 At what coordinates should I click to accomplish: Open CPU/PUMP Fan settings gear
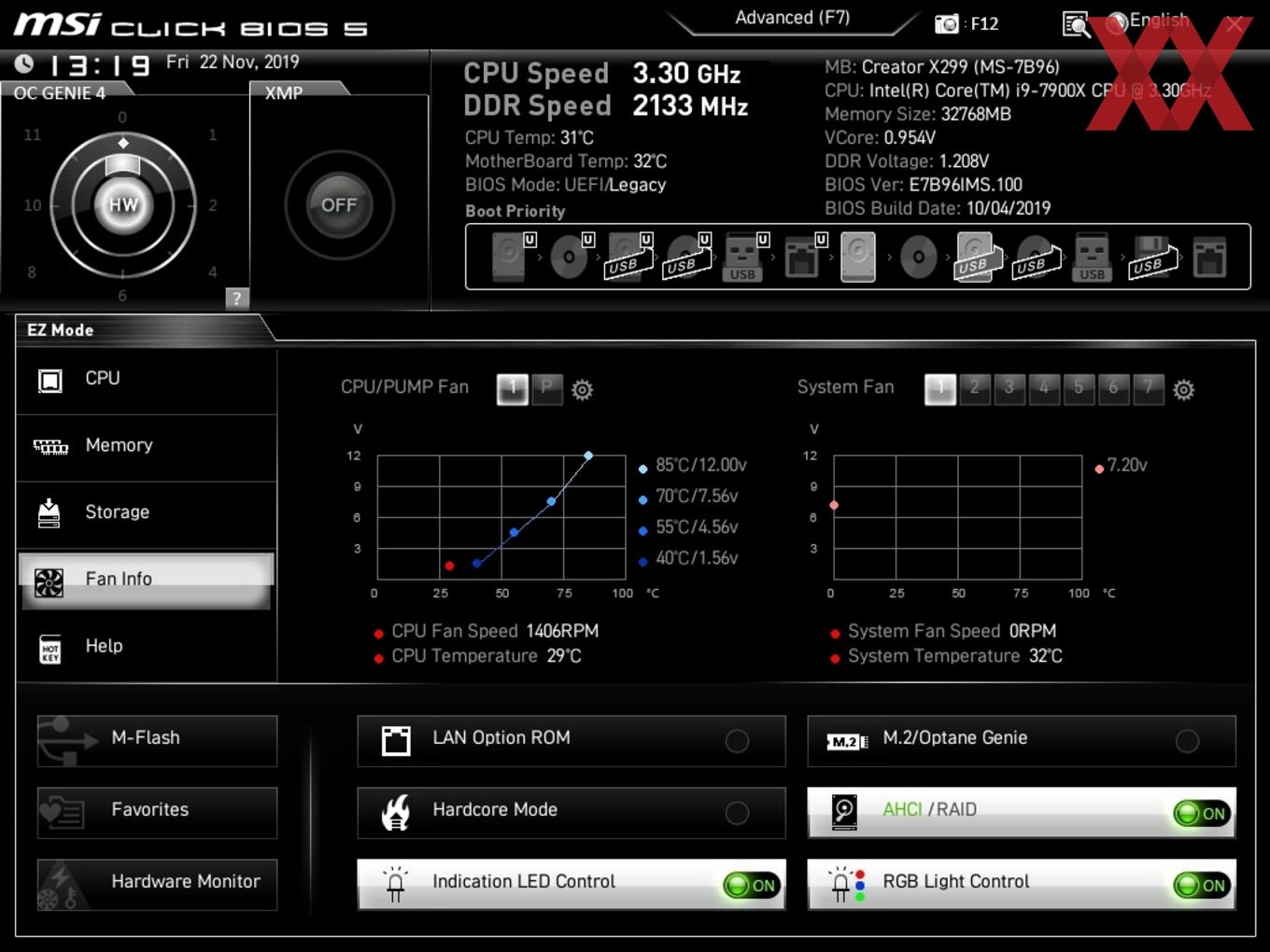pos(583,389)
